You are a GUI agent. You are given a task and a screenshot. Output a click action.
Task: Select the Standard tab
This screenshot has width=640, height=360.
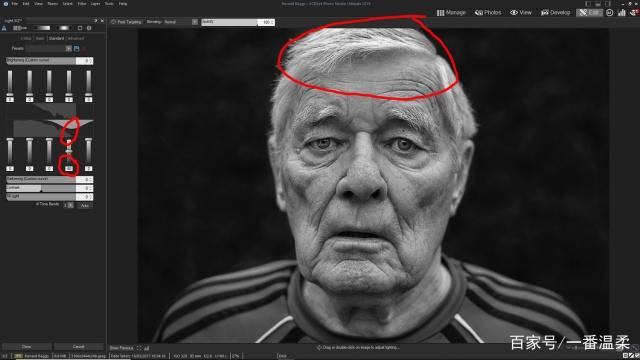[x=56, y=38]
